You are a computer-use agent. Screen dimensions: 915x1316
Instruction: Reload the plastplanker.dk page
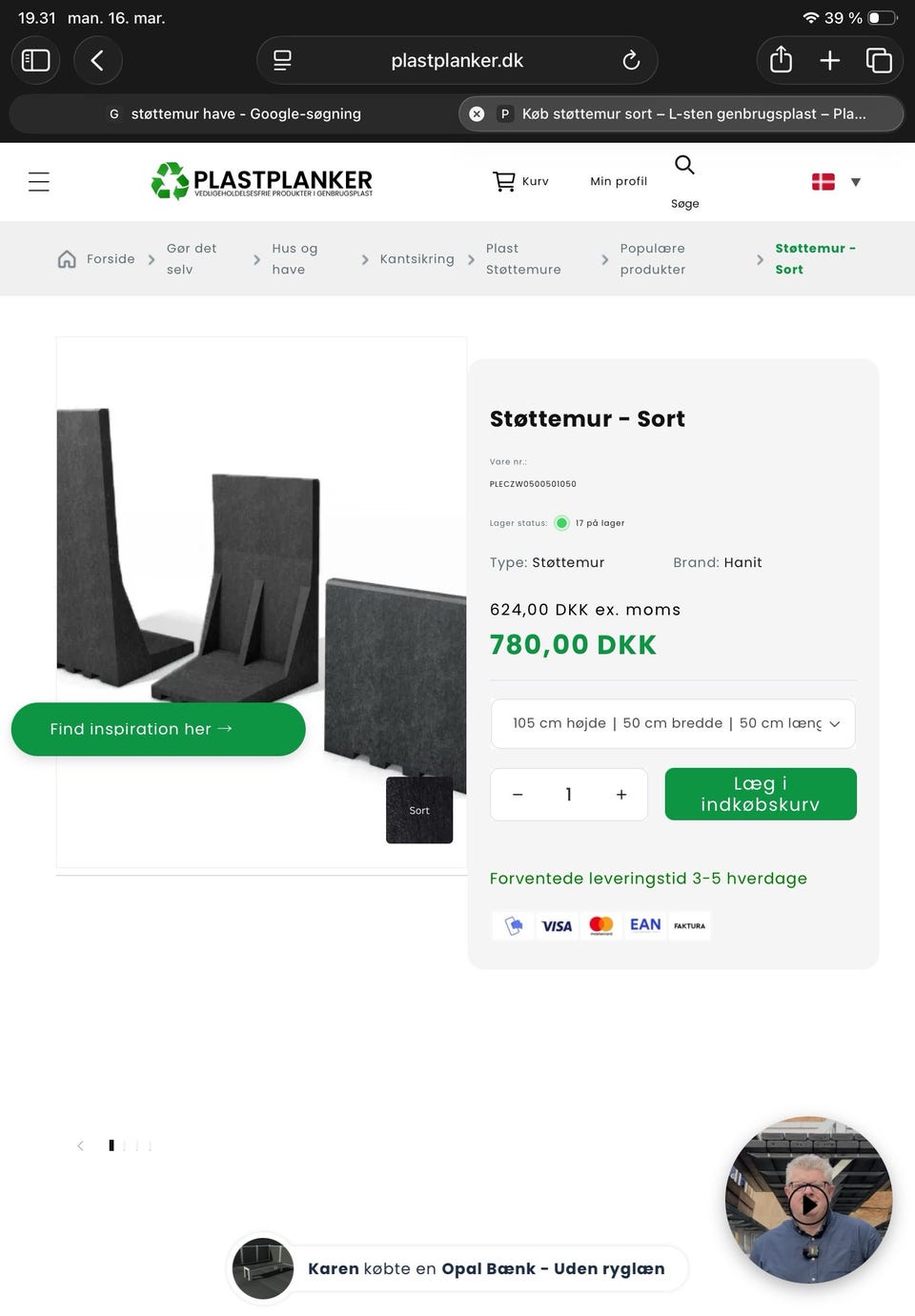(x=631, y=60)
